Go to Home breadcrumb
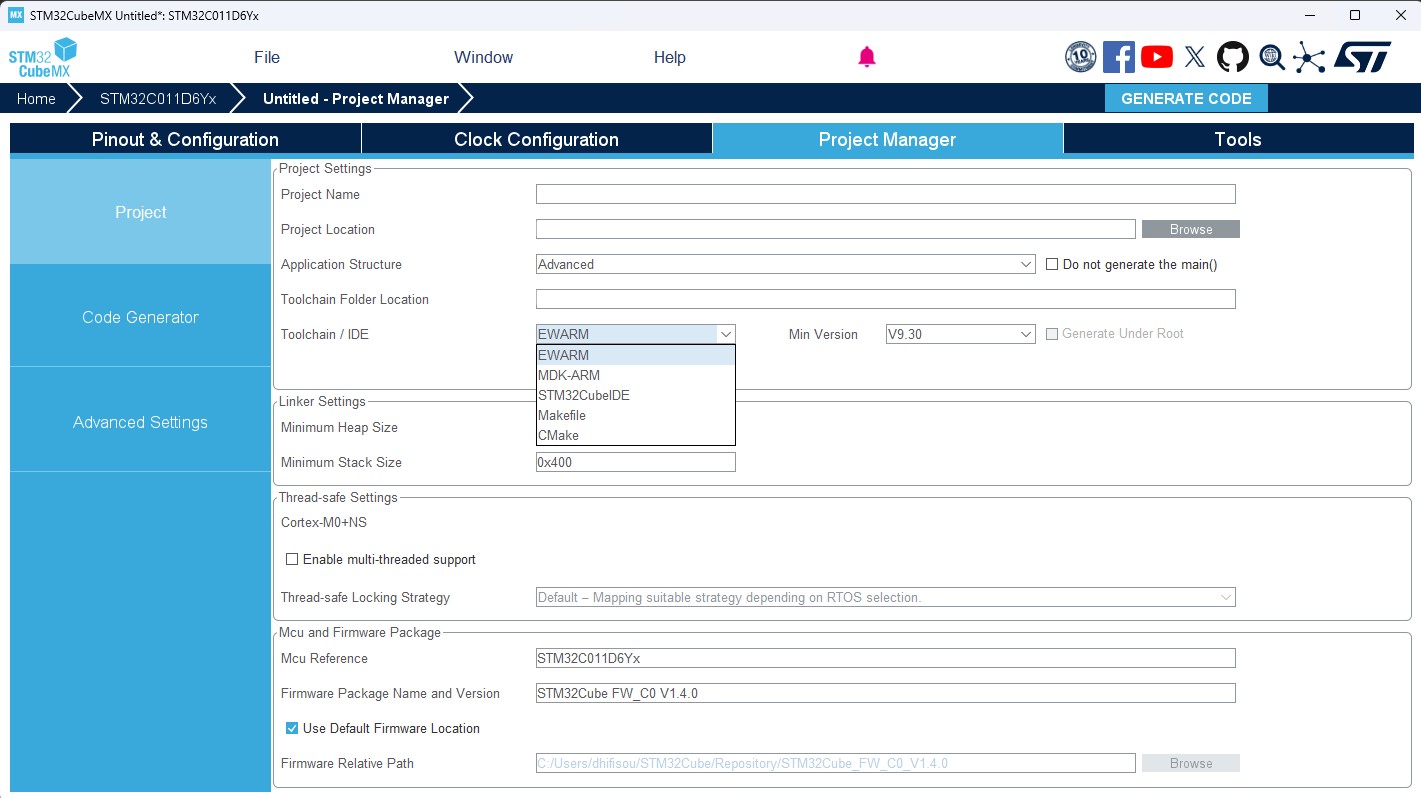Viewport: 1421px width, 798px height. [x=36, y=98]
